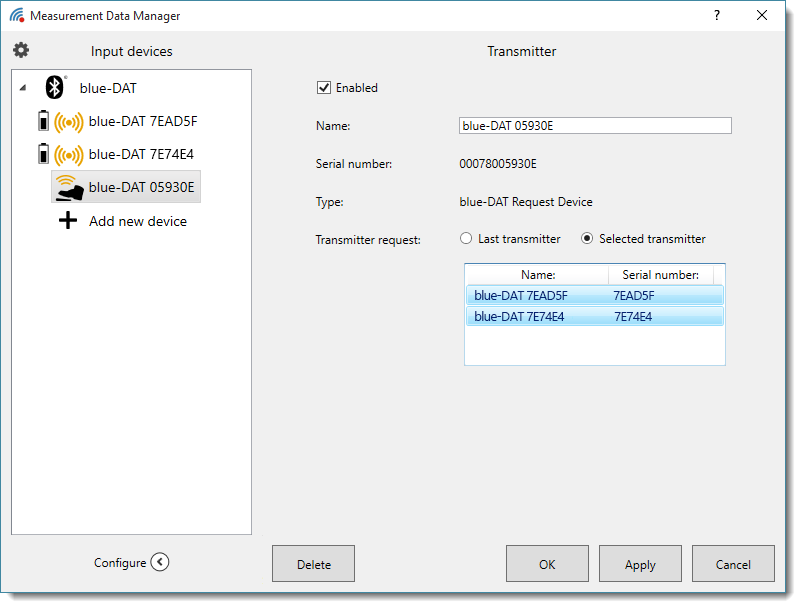The image size is (801, 608).
Task: Select the Last transmitter radio option
Action: pos(466,239)
